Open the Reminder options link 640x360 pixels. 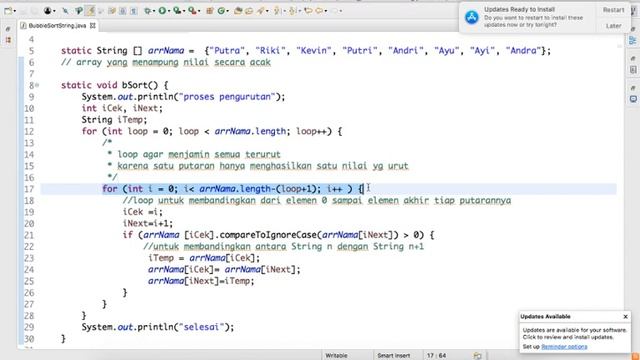(x=564, y=347)
